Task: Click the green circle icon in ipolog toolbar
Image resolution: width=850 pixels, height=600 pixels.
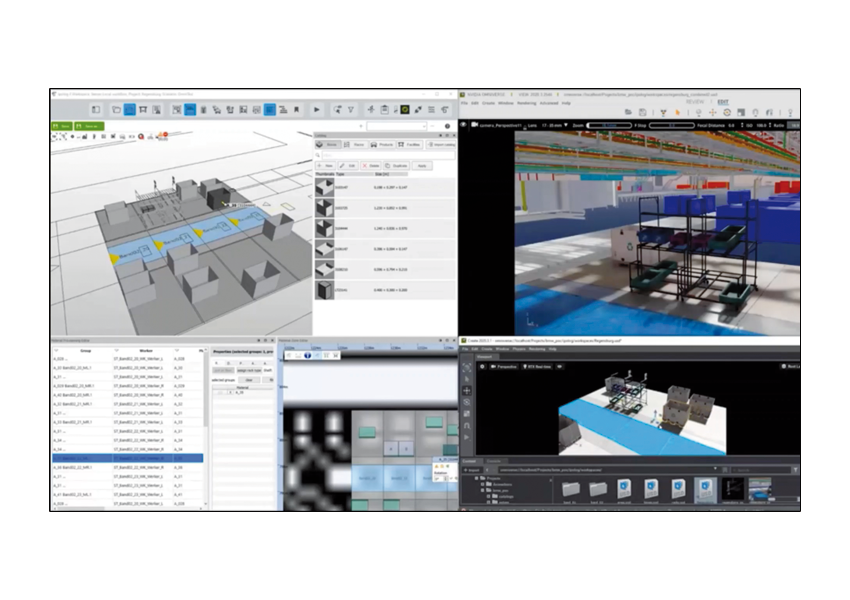Action: click(x=405, y=109)
